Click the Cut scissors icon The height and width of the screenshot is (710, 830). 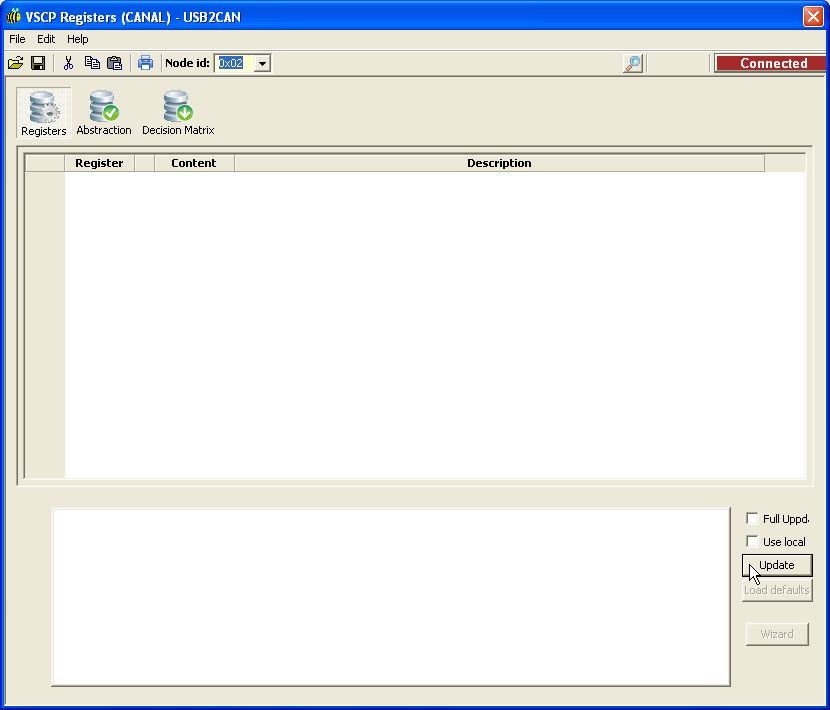tap(68, 63)
